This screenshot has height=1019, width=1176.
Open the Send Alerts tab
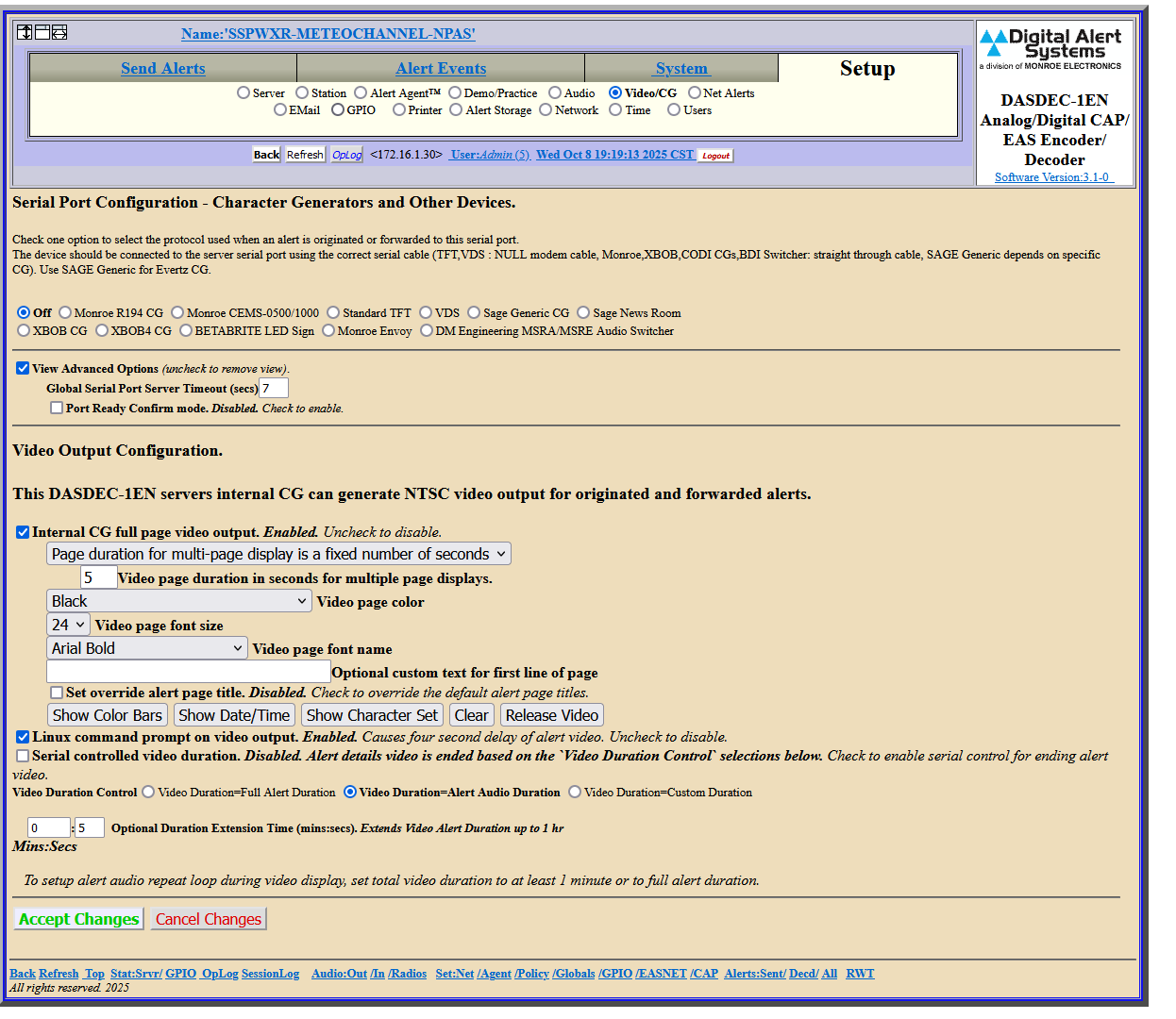tap(162, 68)
